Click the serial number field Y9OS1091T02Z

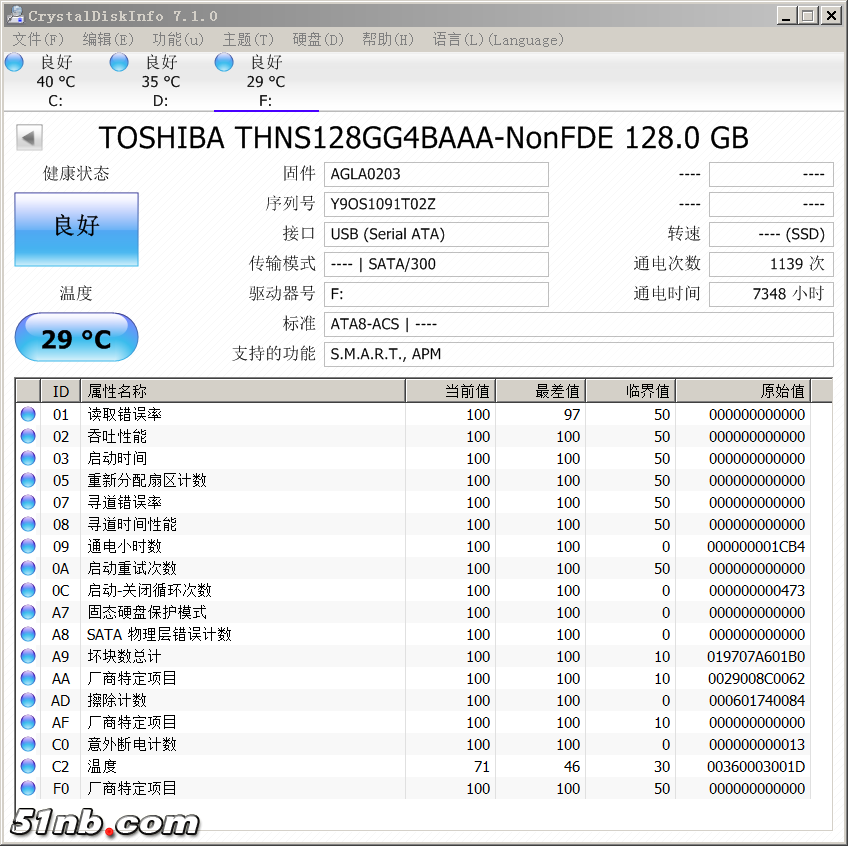pos(436,204)
